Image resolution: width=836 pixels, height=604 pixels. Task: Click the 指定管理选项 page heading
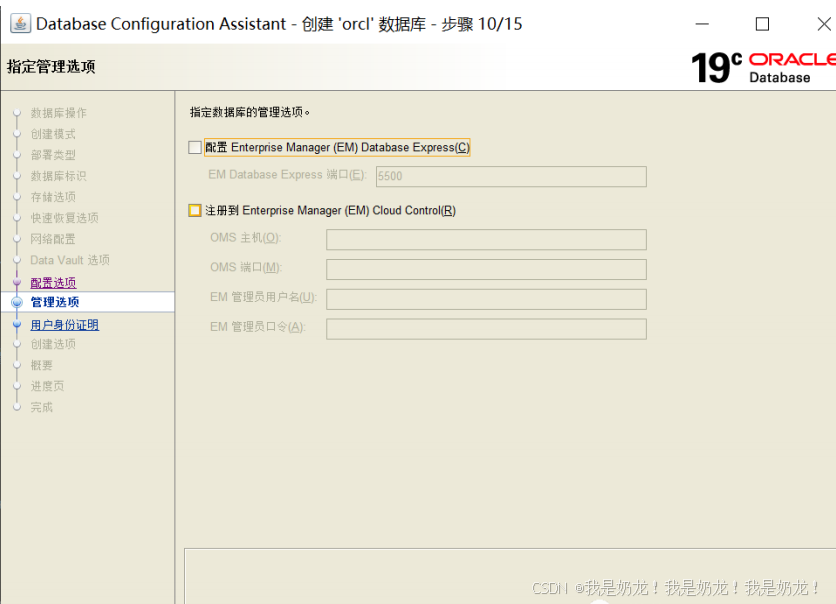(x=51, y=67)
